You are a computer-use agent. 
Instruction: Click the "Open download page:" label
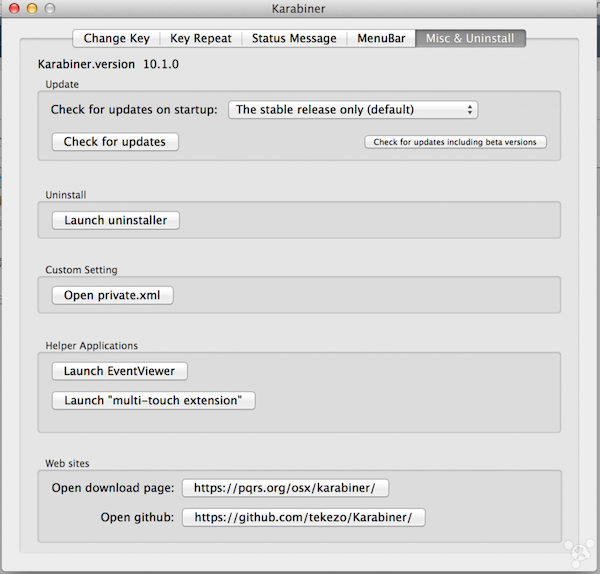113,488
